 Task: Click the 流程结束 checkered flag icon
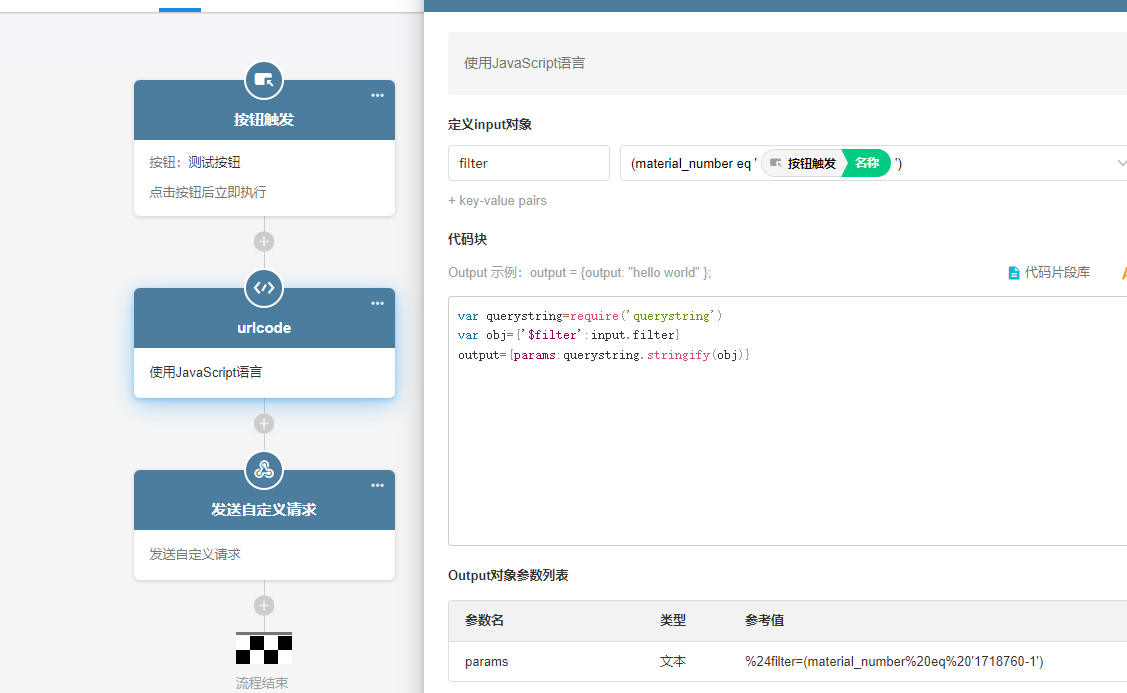(x=264, y=649)
